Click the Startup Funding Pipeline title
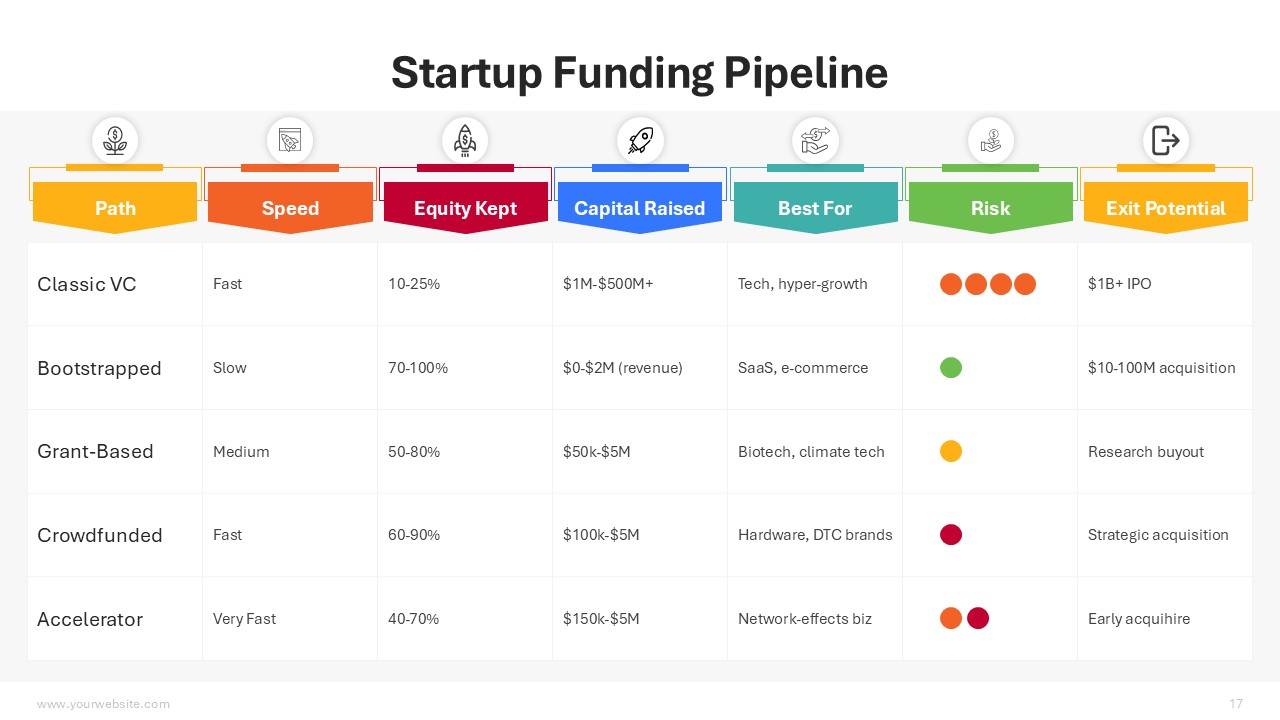Image resolution: width=1280 pixels, height=720 pixels. (639, 73)
